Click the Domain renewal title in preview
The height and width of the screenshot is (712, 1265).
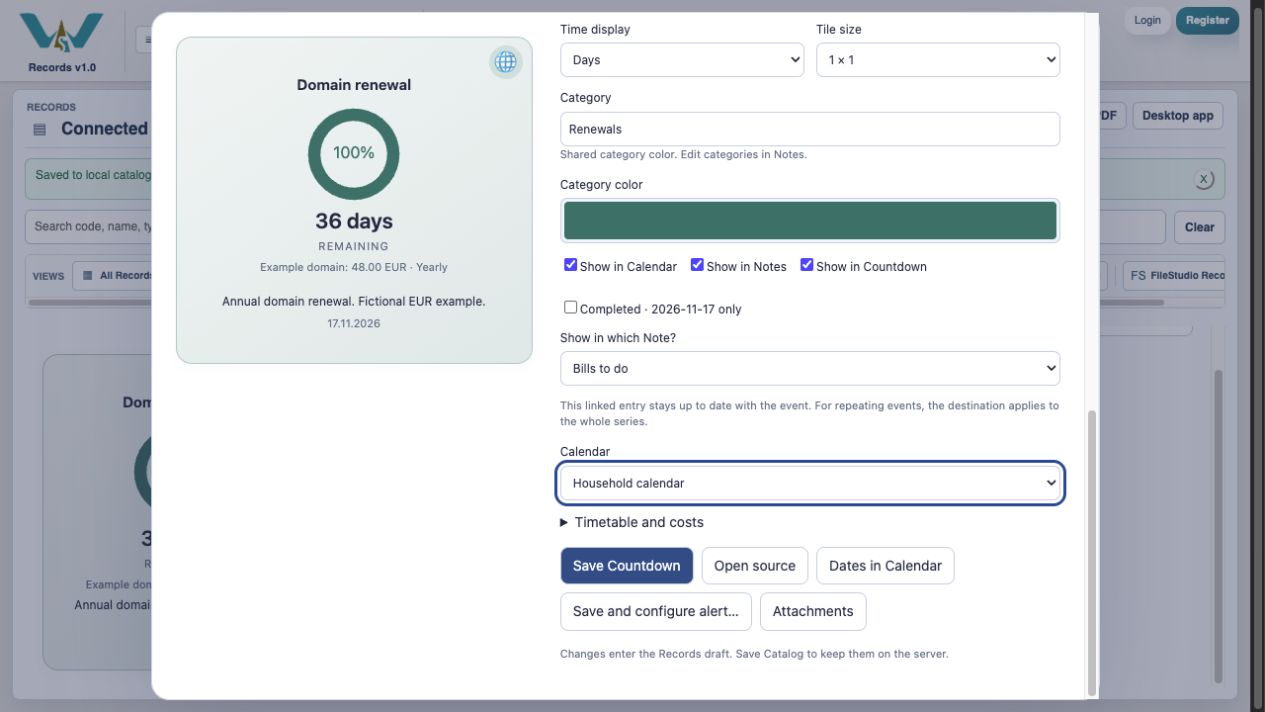(x=354, y=85)
